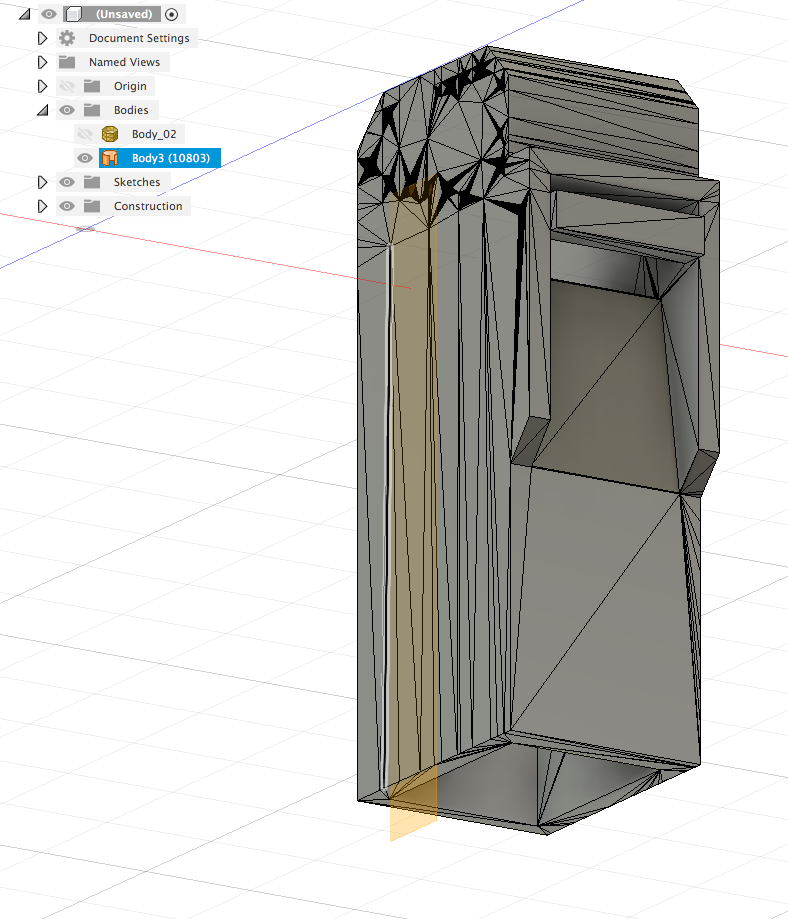Screen dimensions: 788x919
Task: Show the hidden Origin folder
Action: (x=67, y=86)
